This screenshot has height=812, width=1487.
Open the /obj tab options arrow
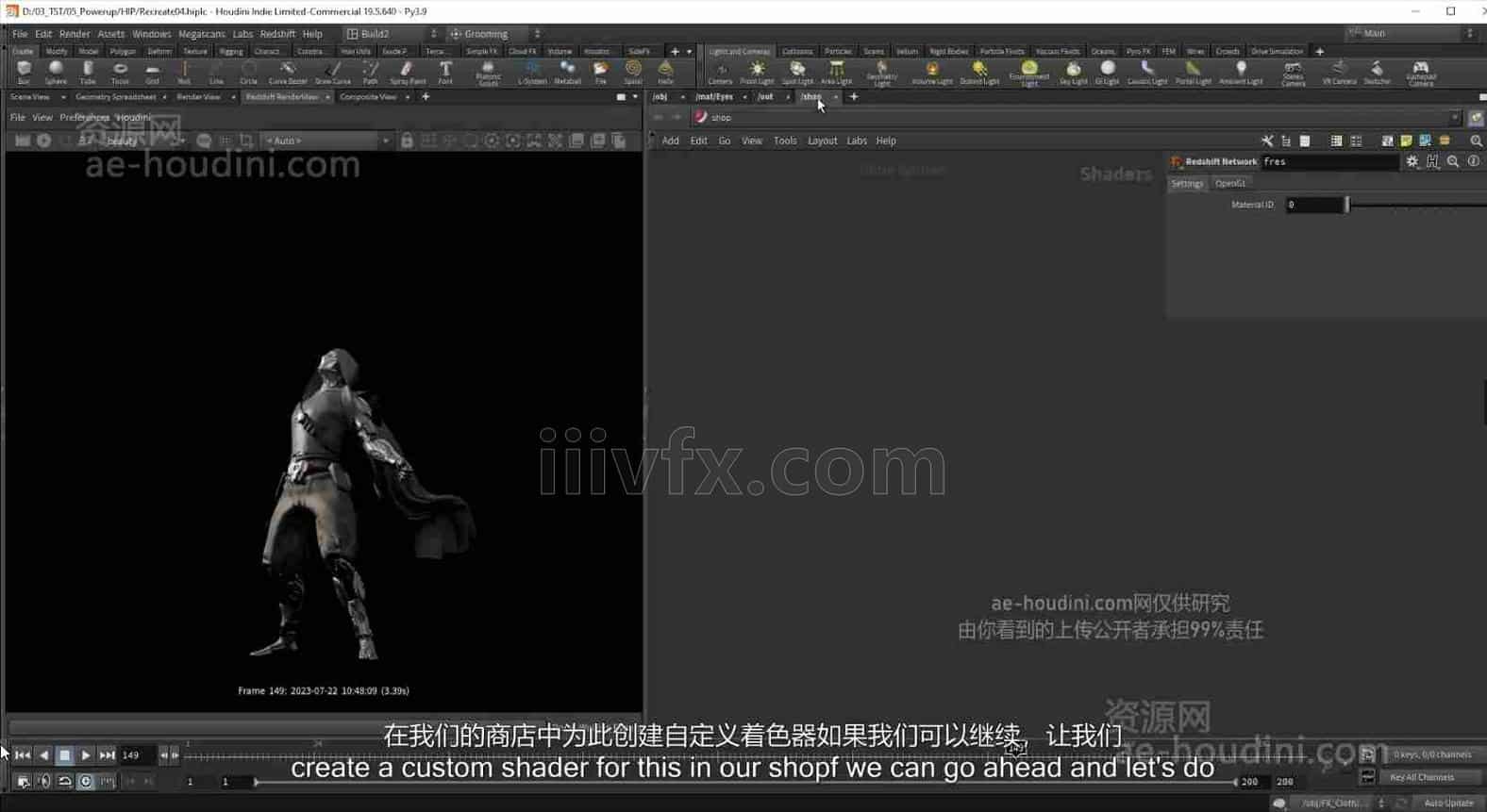pyautogui.click(x=682, y=96)
